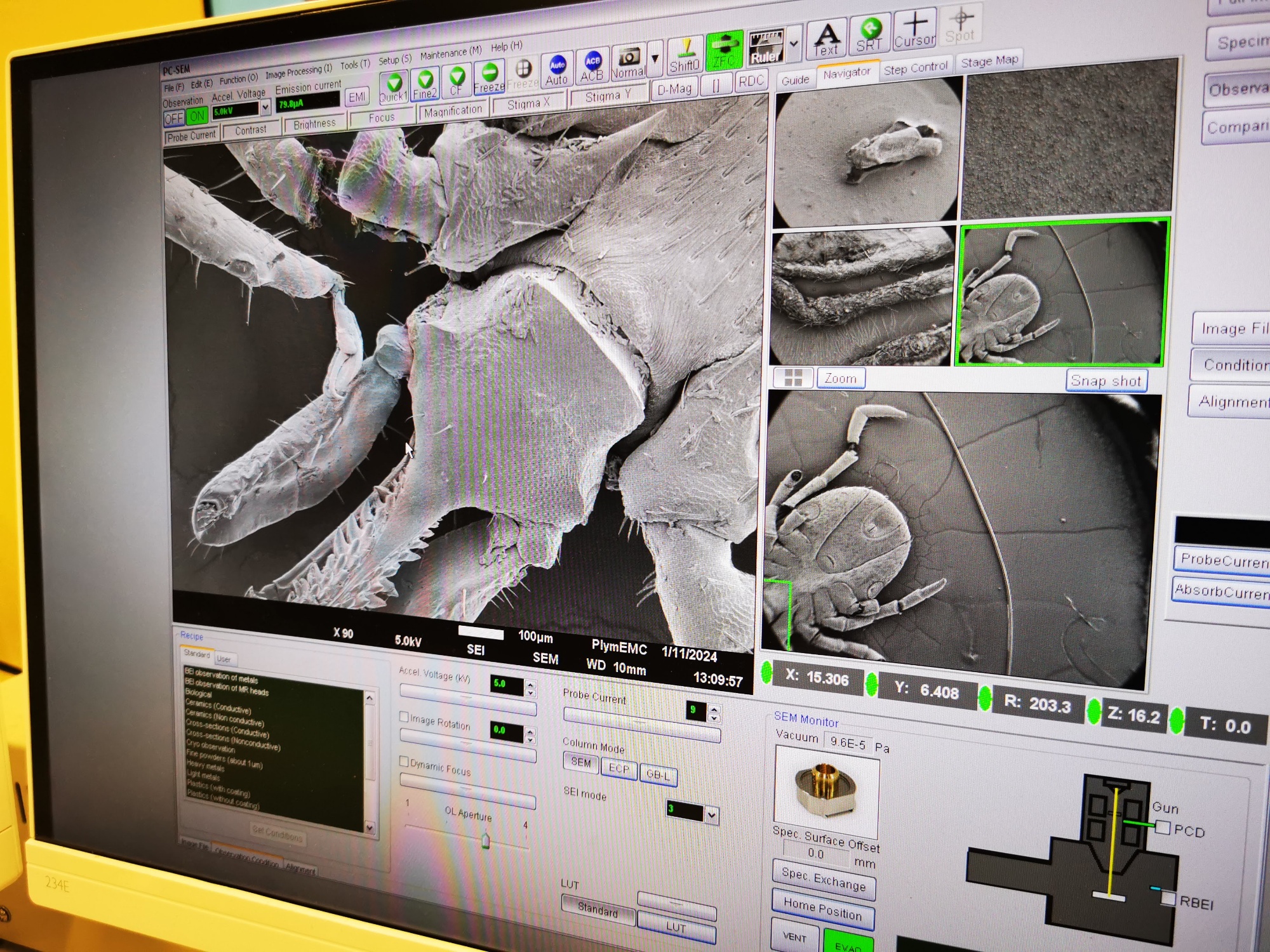The width and height of the screenshot is (1270, 952).
Task: Click the Accel. Voltage slider bar
Action: tap(467, 701)
